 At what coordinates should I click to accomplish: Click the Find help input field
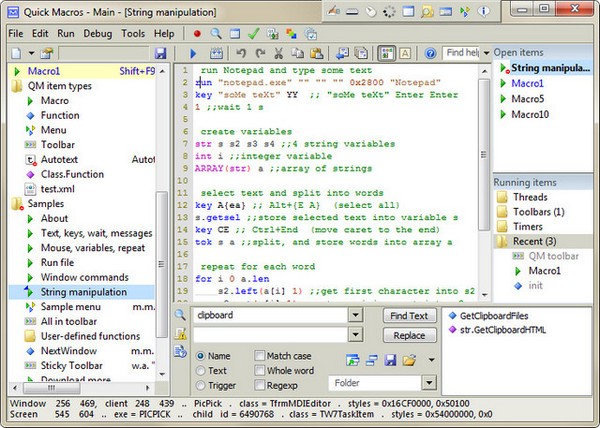click(x=462, y=53)
